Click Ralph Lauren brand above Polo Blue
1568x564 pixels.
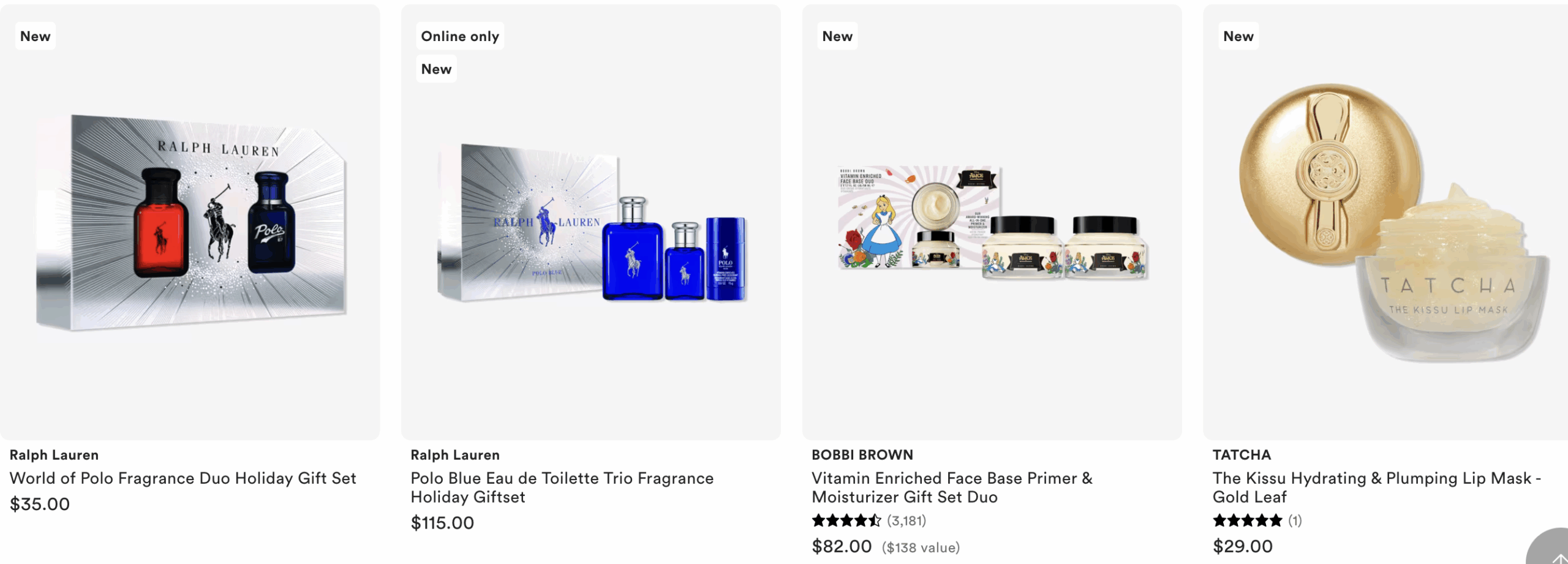click(x=455, y=455)
